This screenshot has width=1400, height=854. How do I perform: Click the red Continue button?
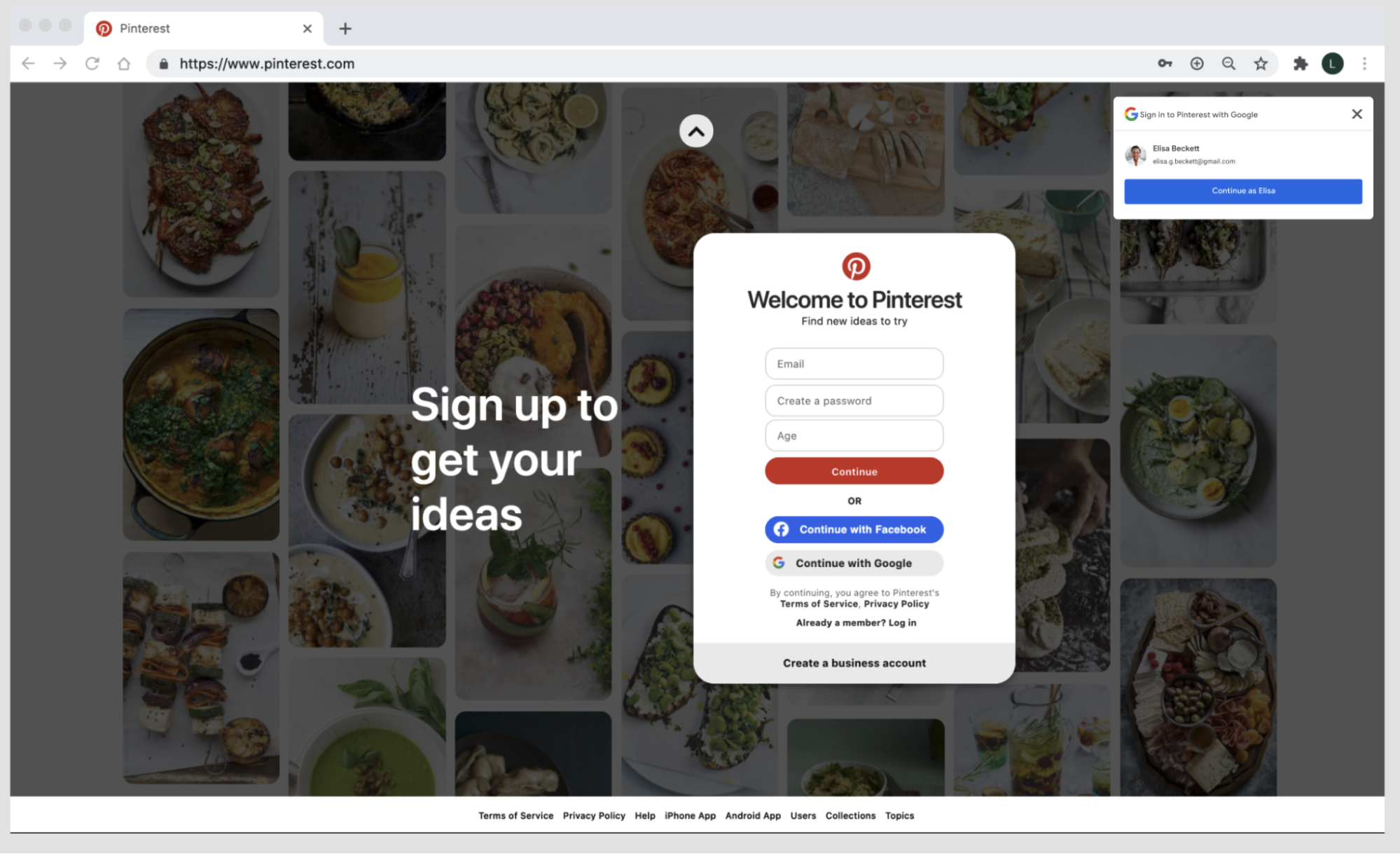coord(854,470)
